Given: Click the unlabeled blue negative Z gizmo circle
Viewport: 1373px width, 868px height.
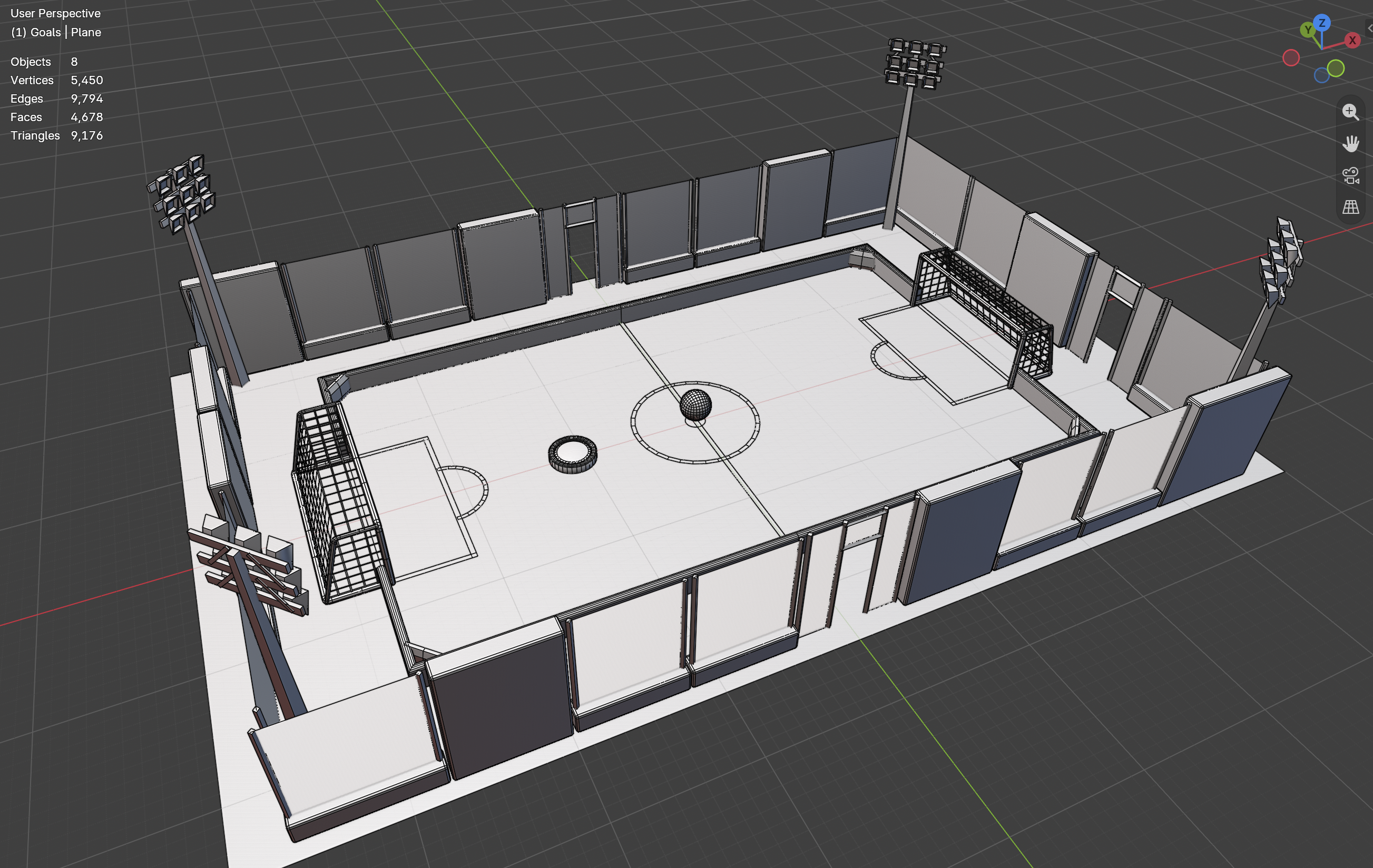Looking at the screenshot, I should [x=1321, y=75].
